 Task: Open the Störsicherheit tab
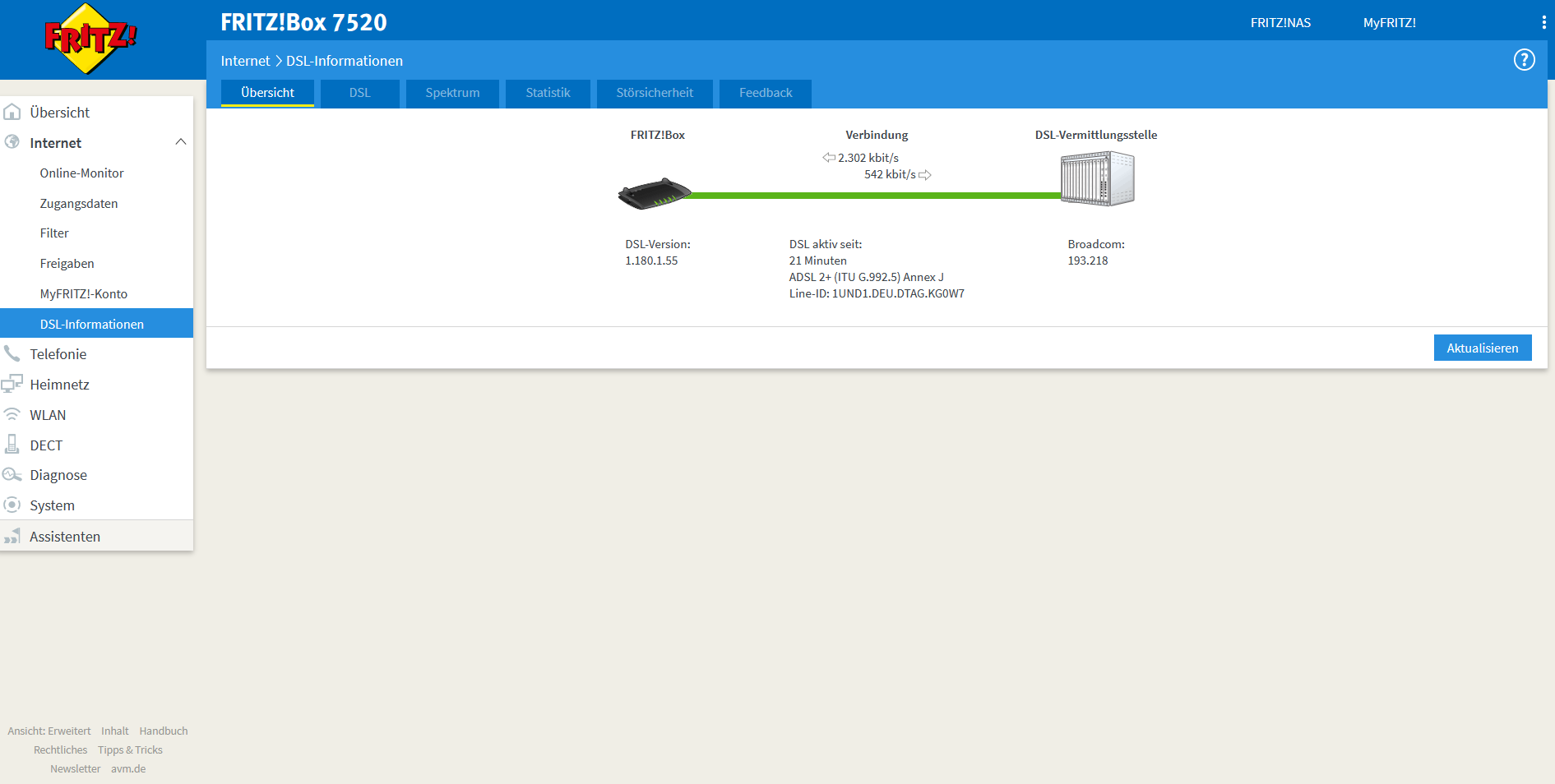655,93
